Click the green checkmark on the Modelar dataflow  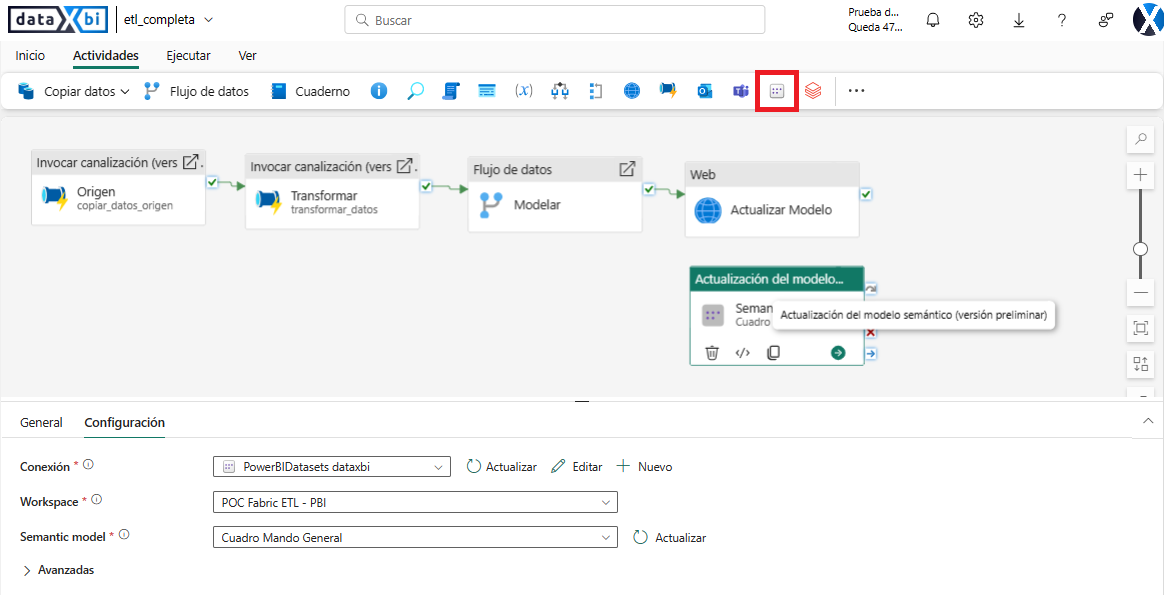648,188
